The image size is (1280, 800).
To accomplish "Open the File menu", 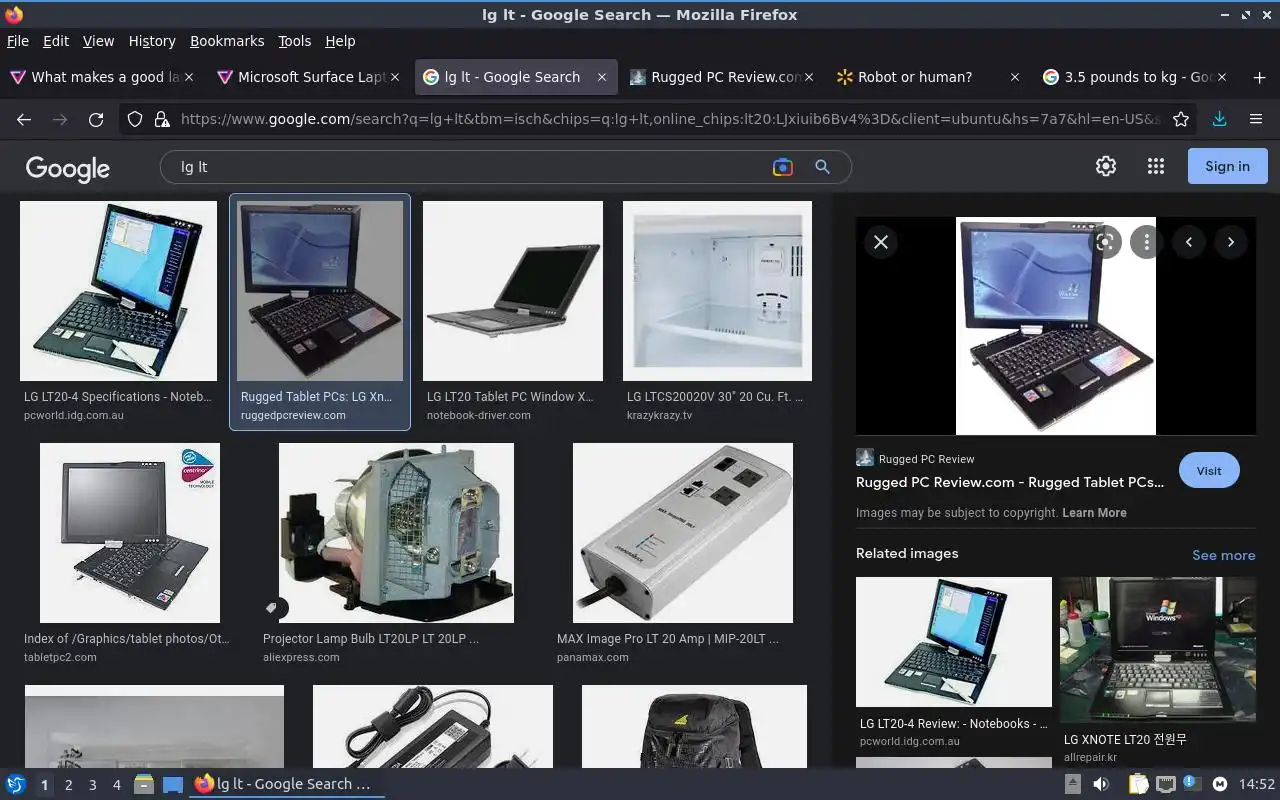I will 18,41.
